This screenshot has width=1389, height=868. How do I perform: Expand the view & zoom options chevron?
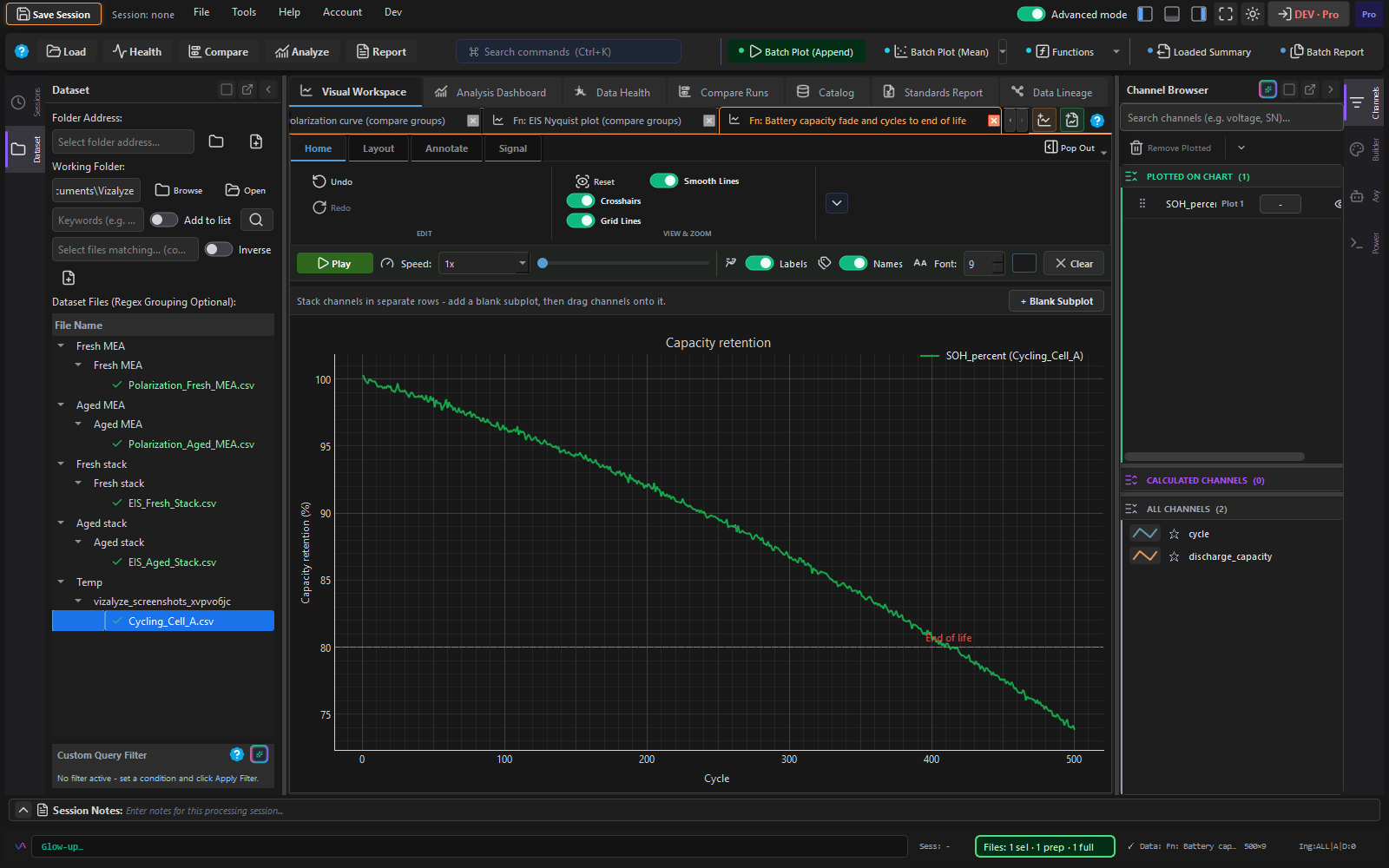[x=837, y=203]
